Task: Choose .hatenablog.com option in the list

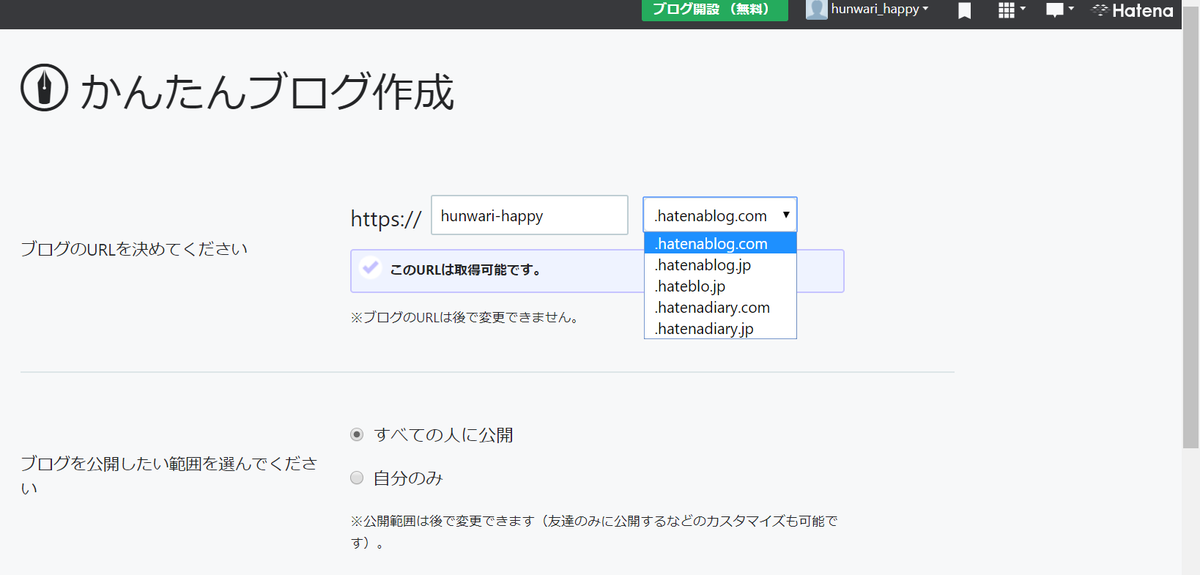Action: (x=720, y=243)
